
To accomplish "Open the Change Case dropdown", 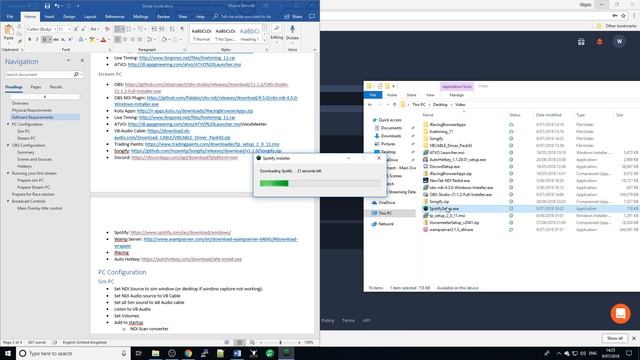I will (94, 29).
